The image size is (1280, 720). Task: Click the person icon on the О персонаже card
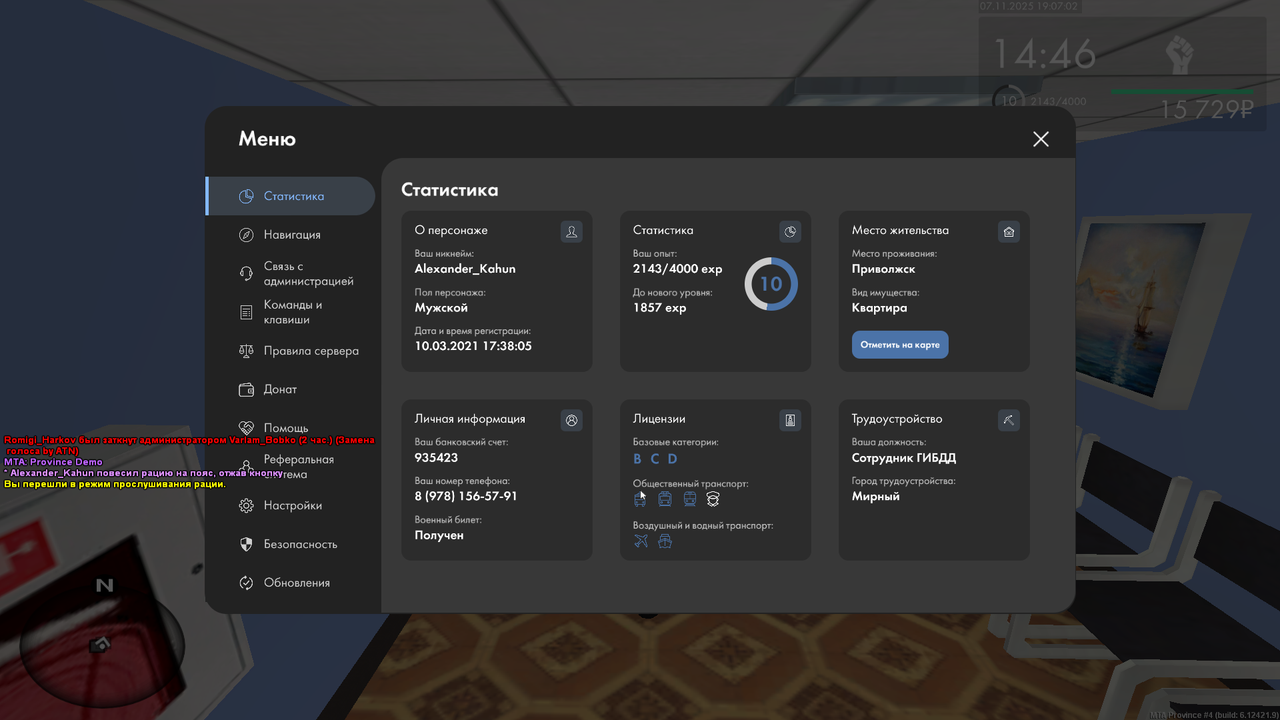click(x=571, y=231)
